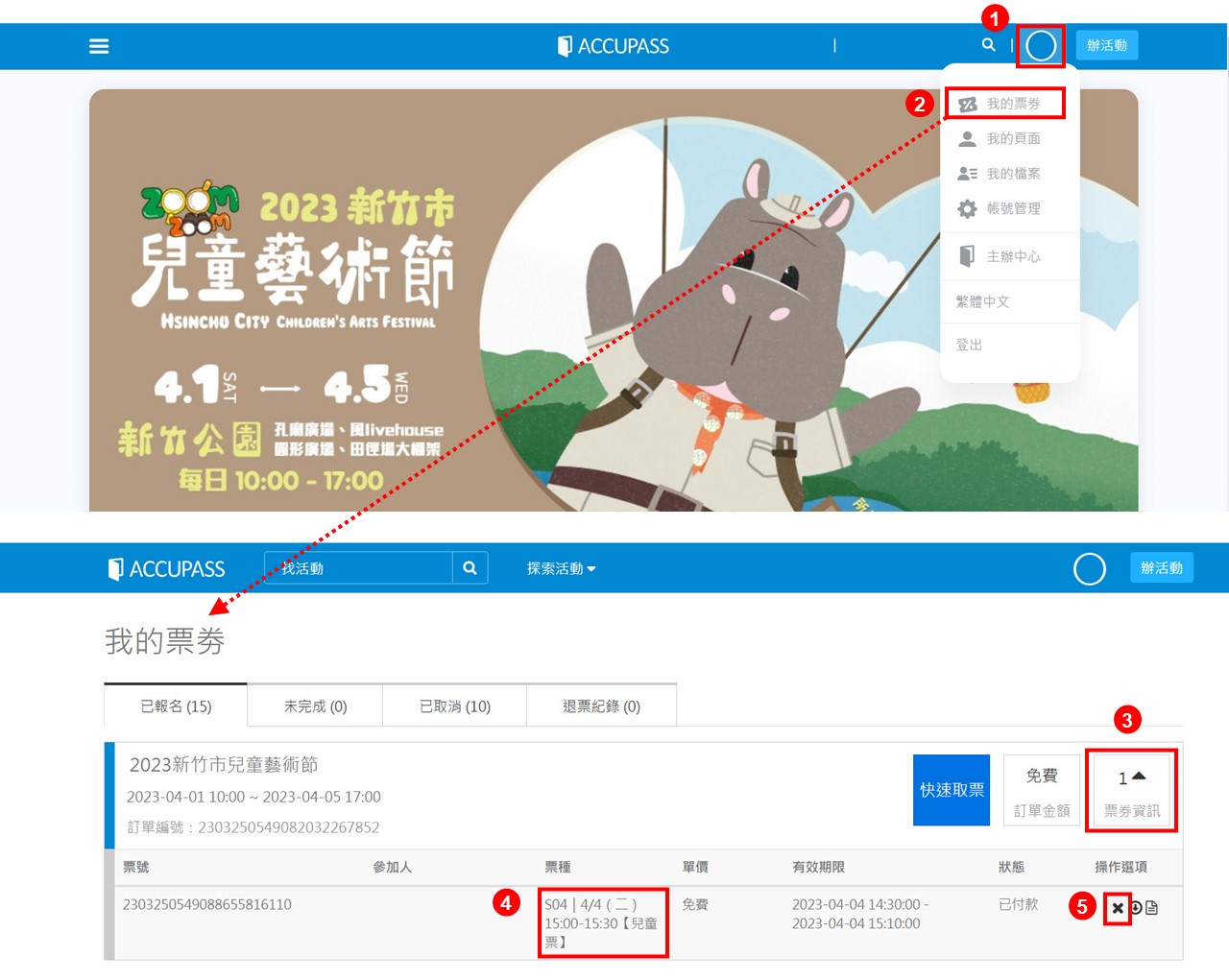Click the cancel ticket X icon
The width and height of the screenshot is (1229, 980).
point(1118,908)
